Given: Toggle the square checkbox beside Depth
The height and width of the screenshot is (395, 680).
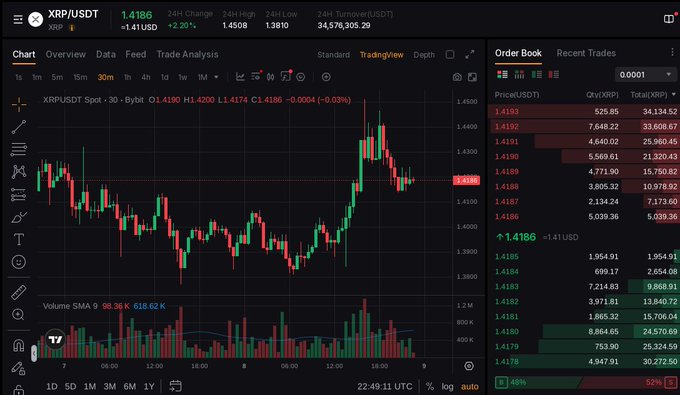Looking at the screenshot, I should 450,55.
